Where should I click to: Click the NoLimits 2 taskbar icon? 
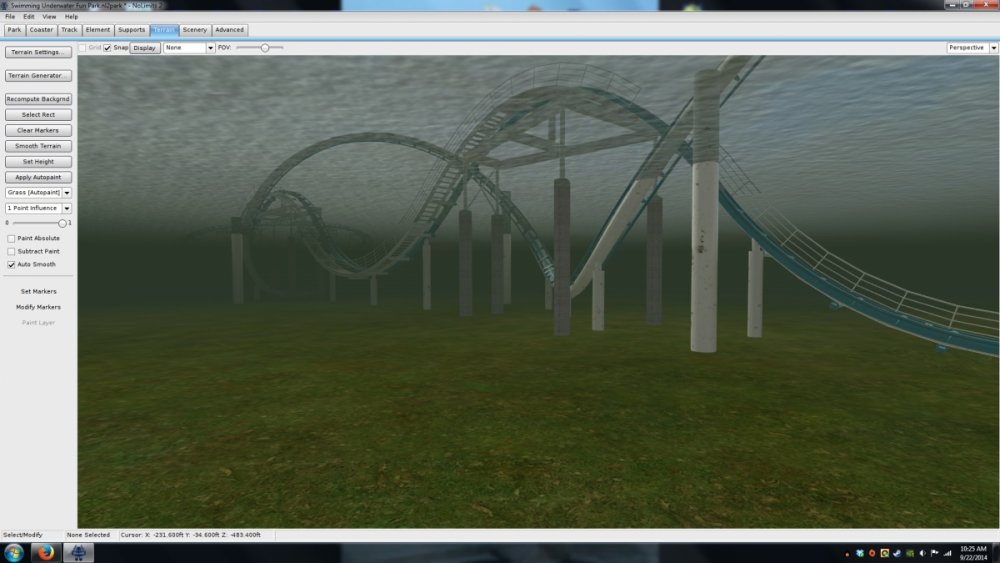click(78, 553)
